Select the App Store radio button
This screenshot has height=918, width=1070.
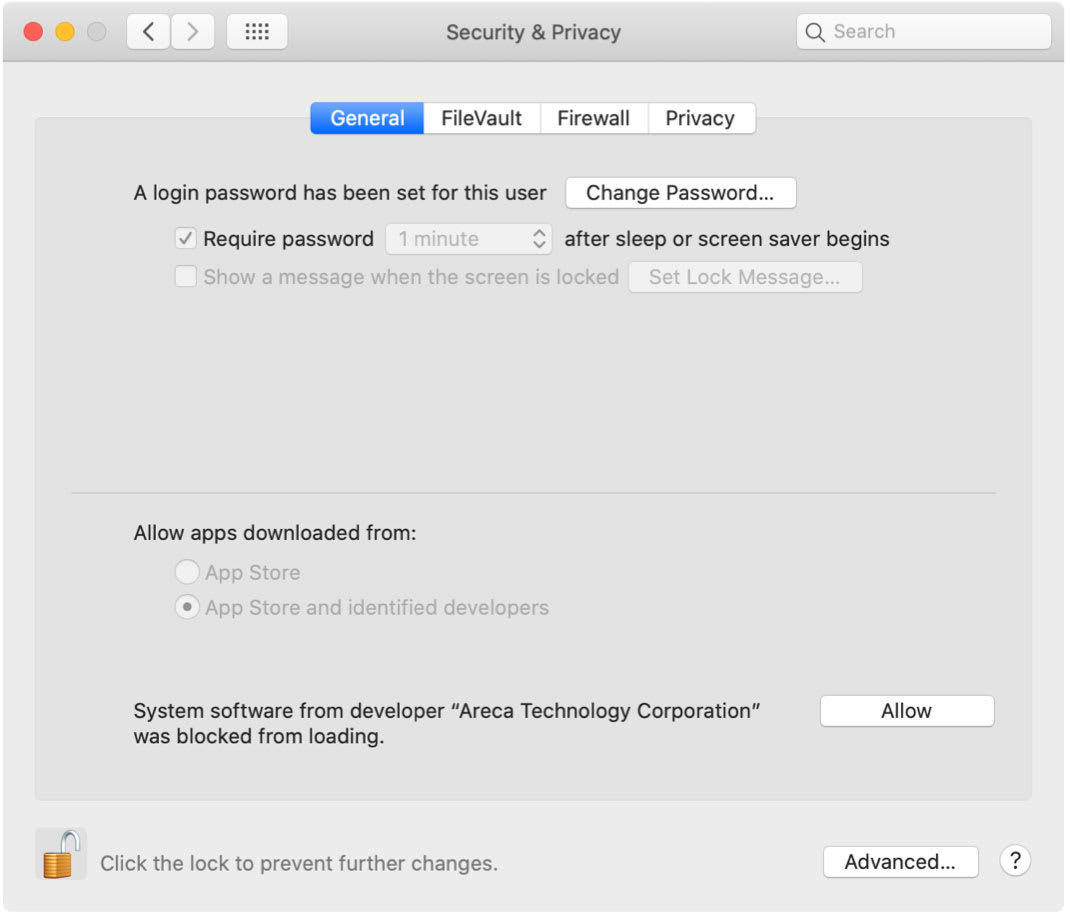[x=187, y=572]
